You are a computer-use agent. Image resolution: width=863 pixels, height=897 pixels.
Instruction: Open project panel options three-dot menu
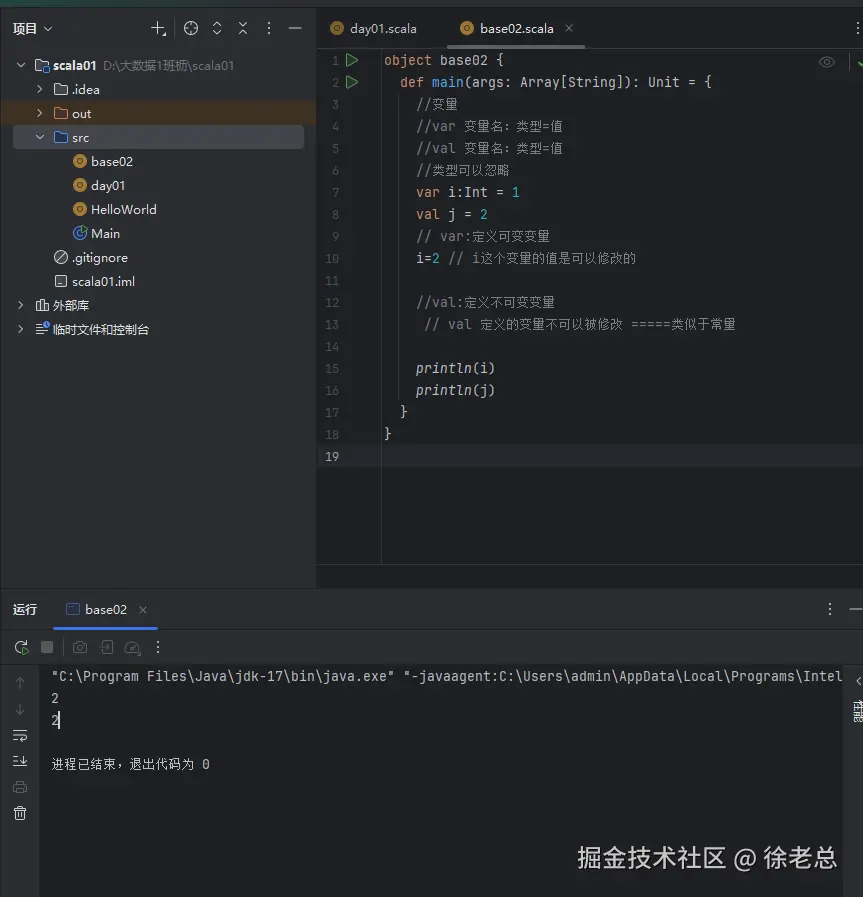pos(269,28)
